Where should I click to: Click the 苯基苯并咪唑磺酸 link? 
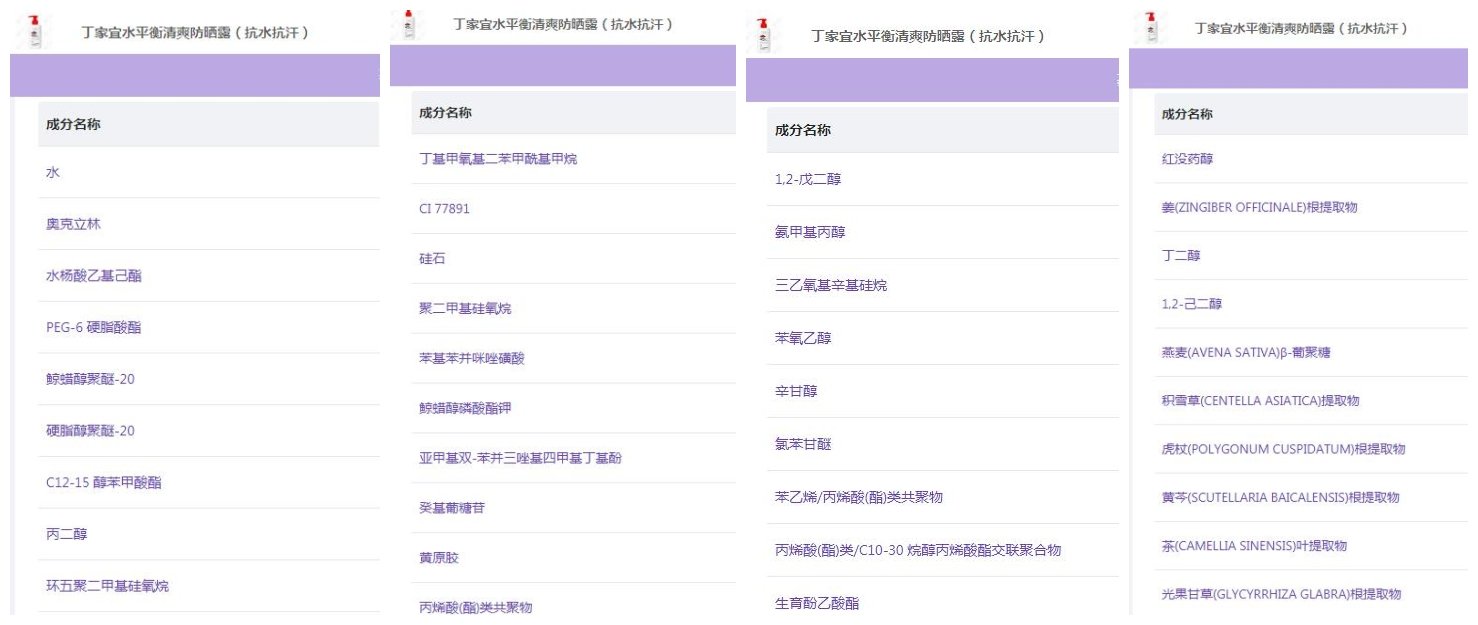[471, 358]
